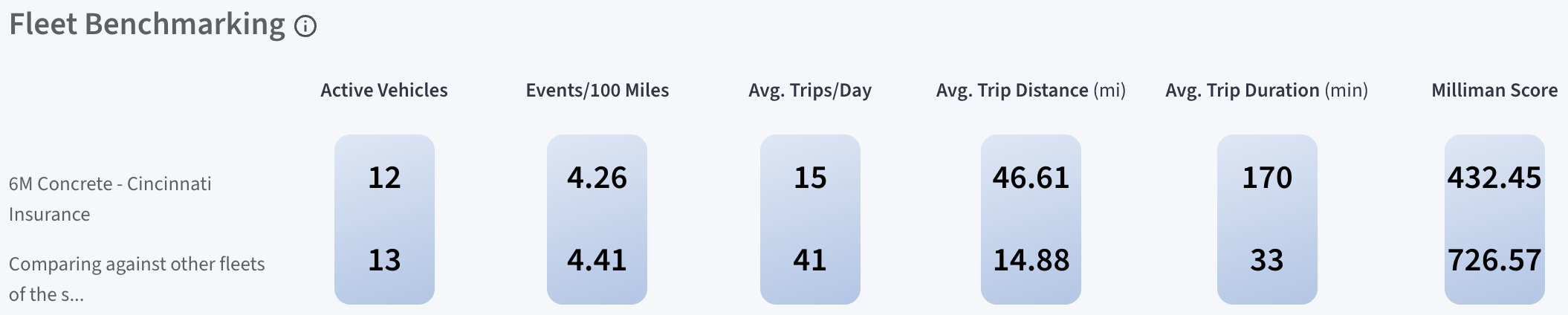1568x315 pixels.
Task: Click the Fleet Benchmarking info icon
Action: [305, 27]
